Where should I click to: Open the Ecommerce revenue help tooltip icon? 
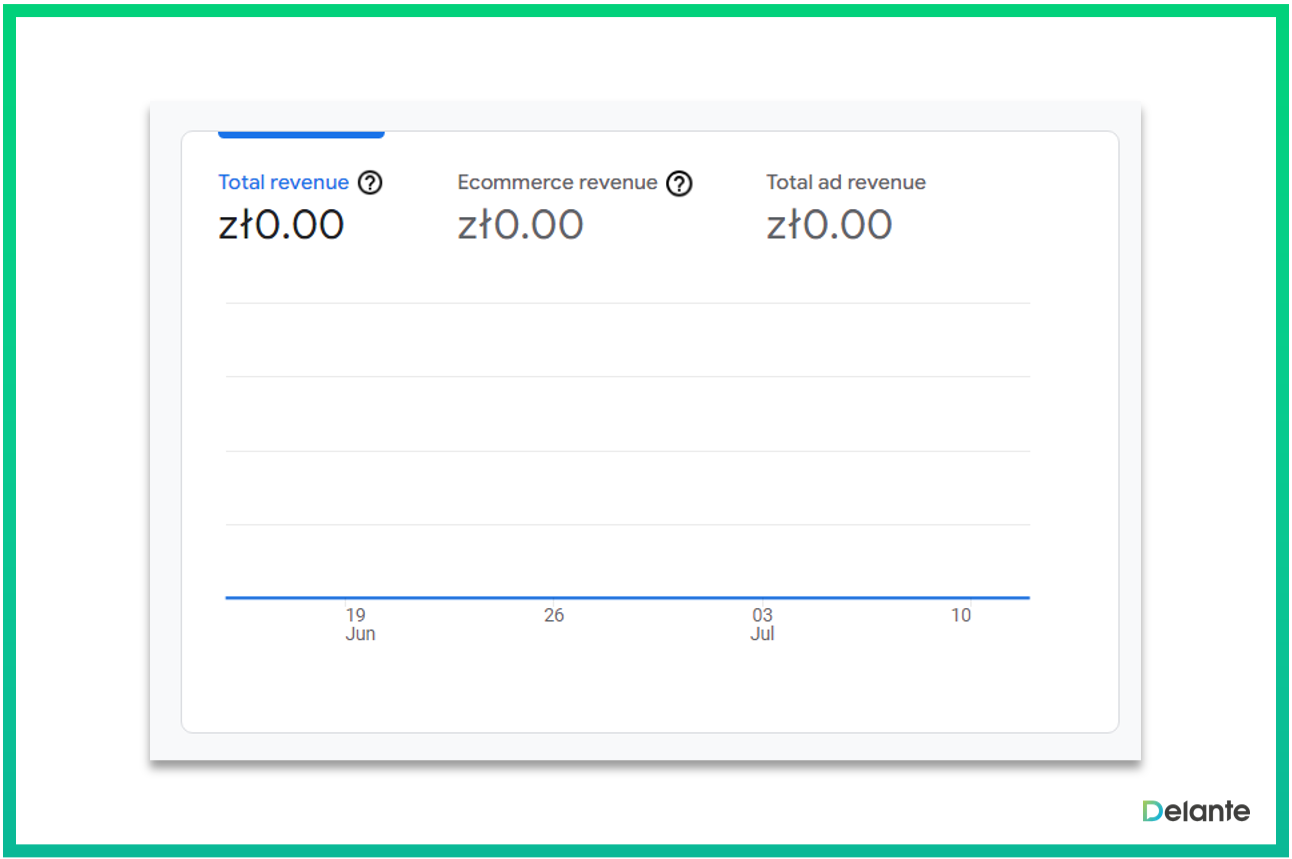pos(679,183)
